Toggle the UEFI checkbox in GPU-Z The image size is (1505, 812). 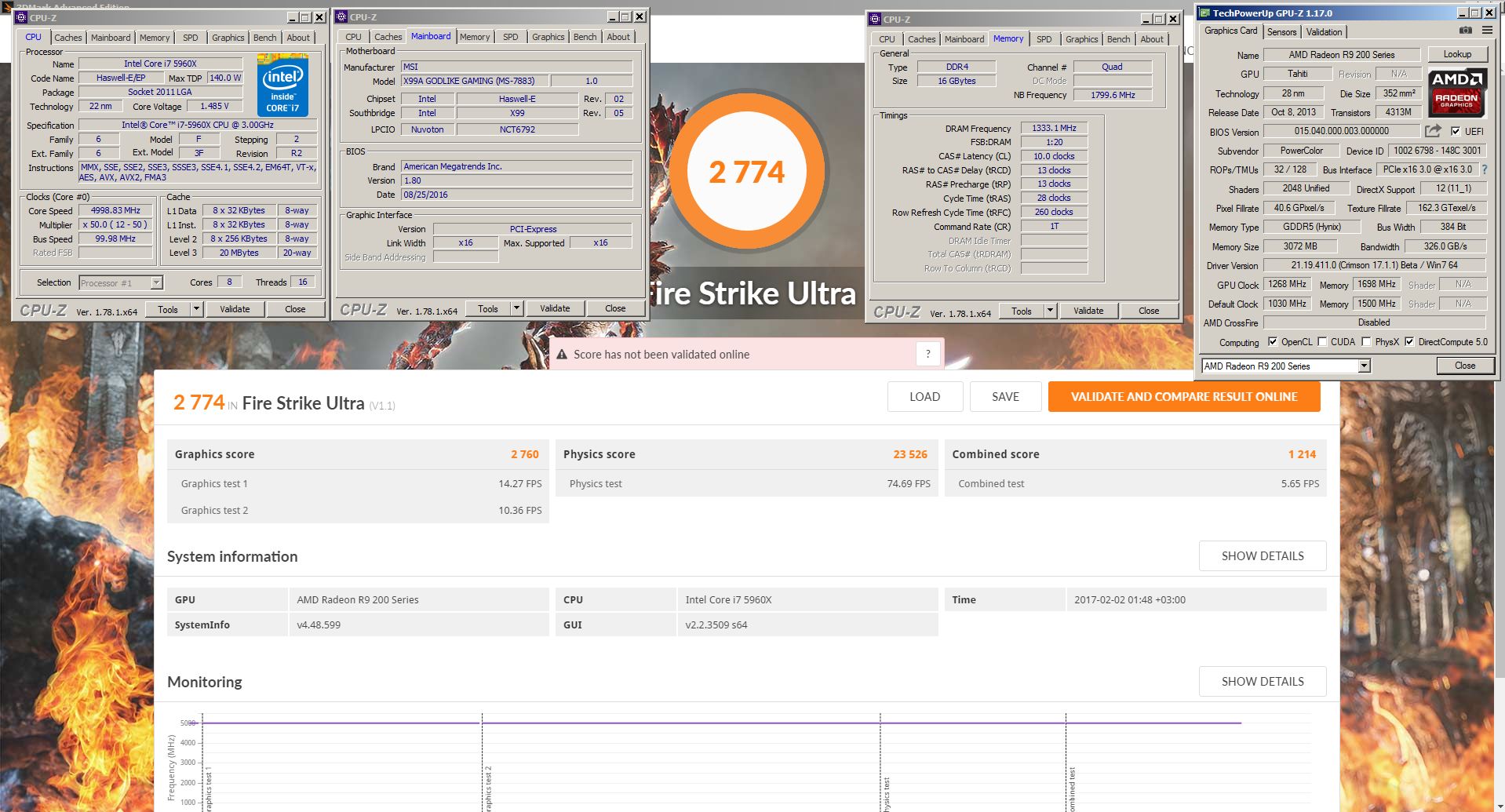[x=1456, y=131]
